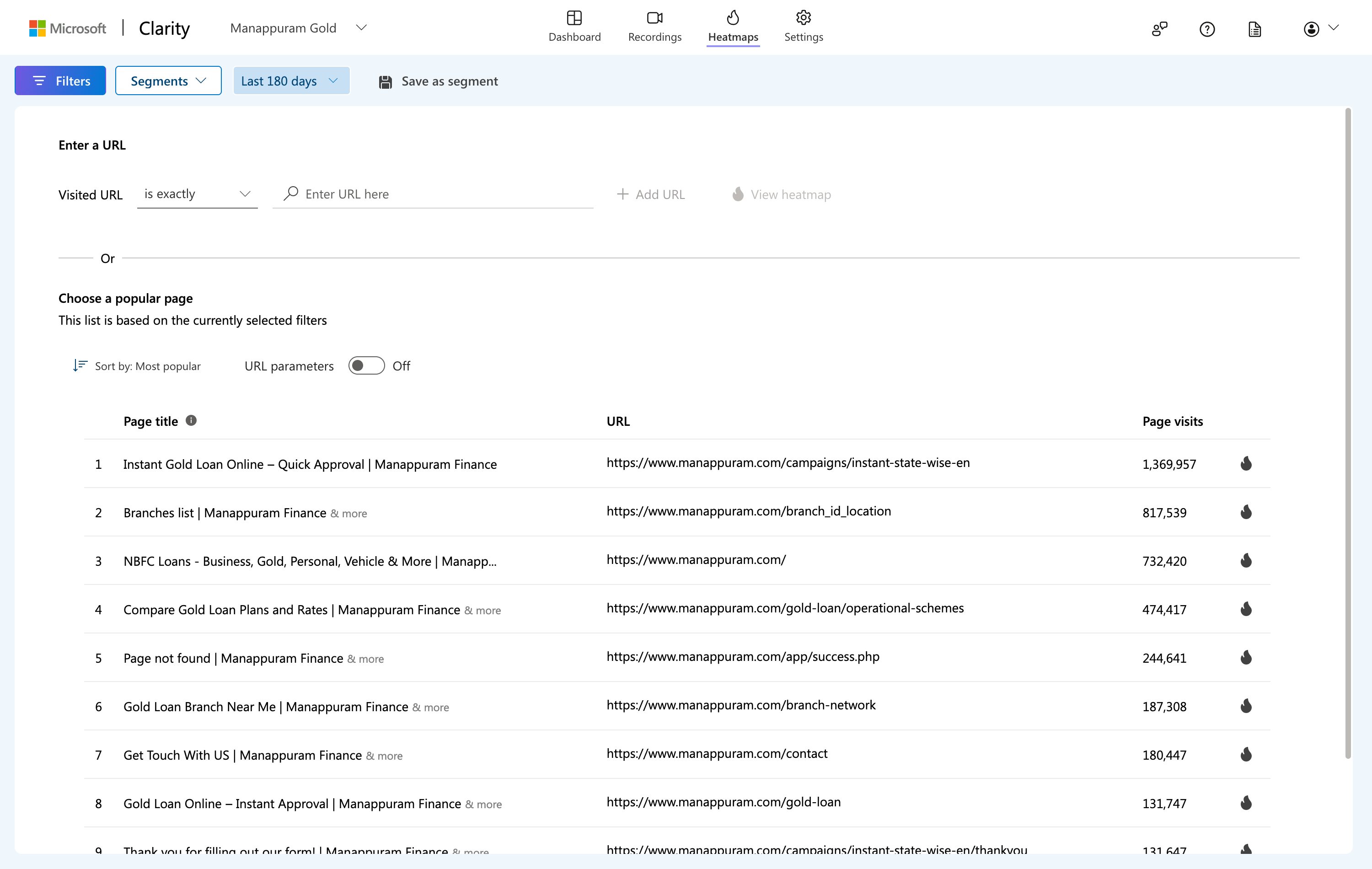Expand the Segments dropdown
This screenshot has height=869, width=1372.
(168, 80)
